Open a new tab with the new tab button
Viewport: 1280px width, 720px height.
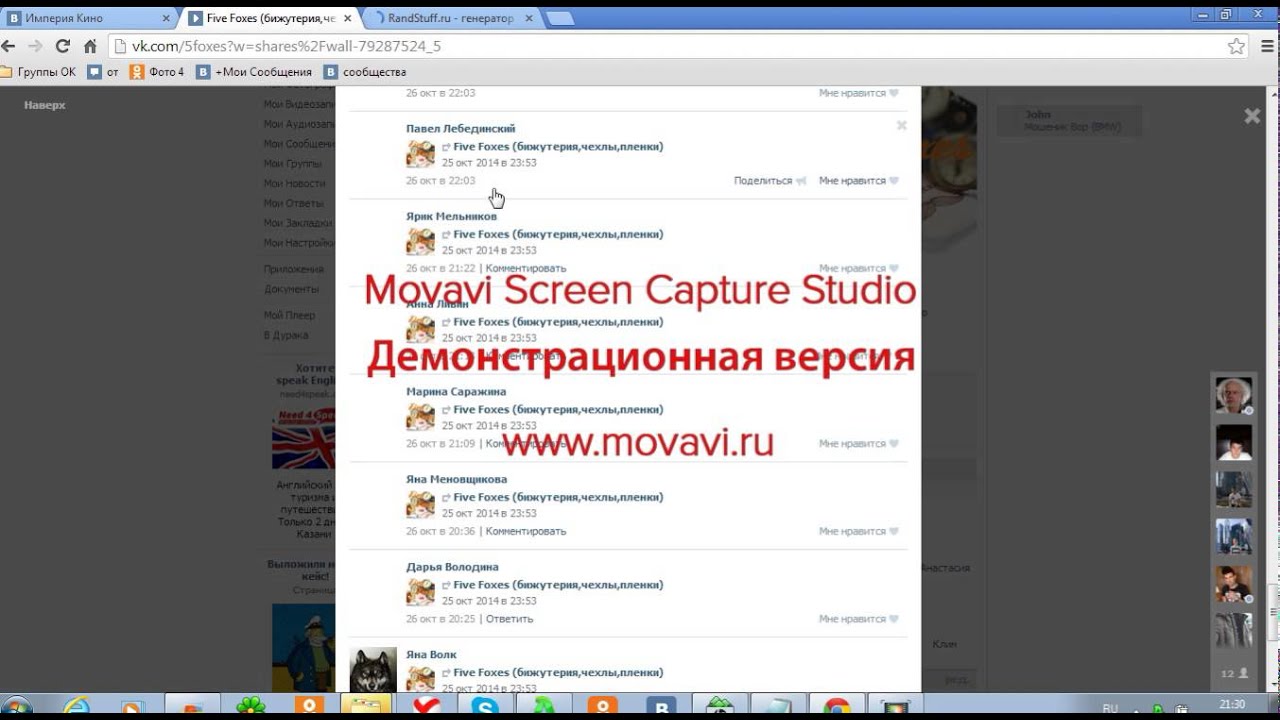click(560, 18)
